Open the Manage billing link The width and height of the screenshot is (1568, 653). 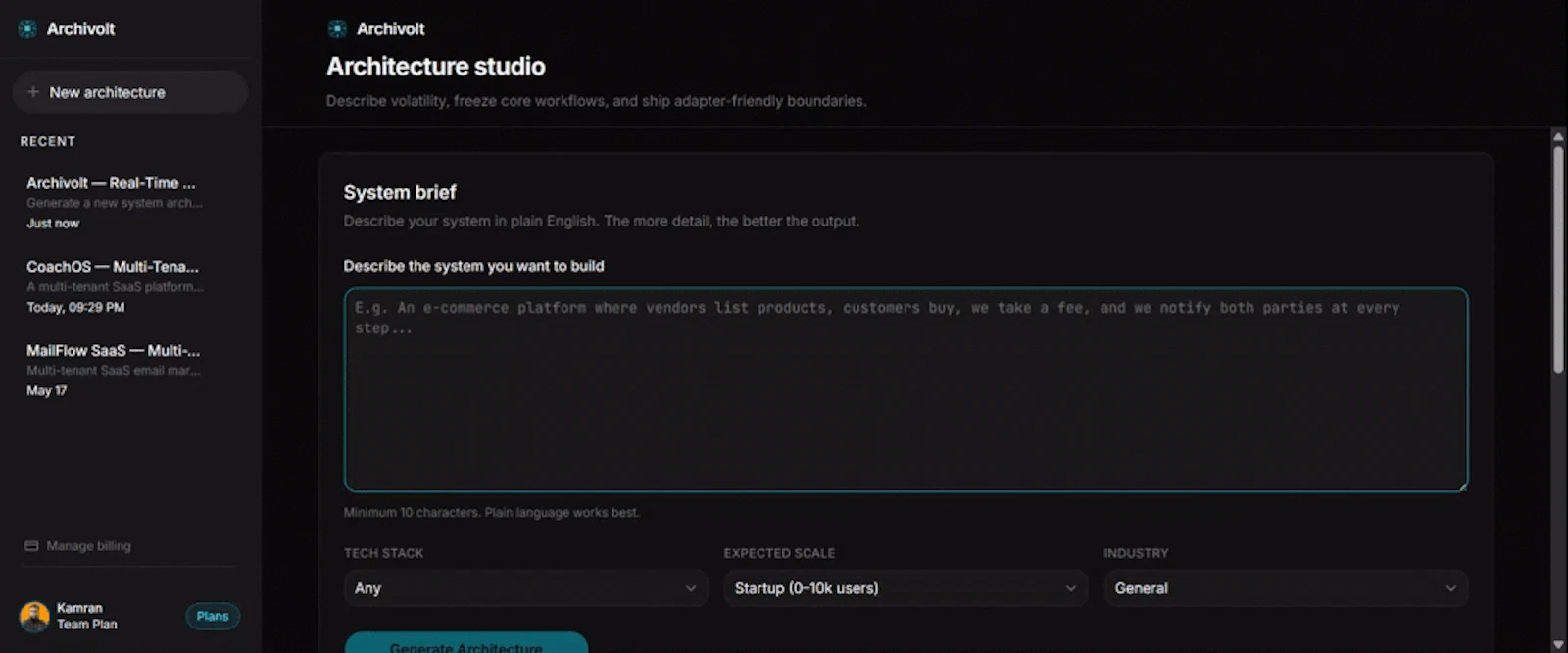coord(78,546)
